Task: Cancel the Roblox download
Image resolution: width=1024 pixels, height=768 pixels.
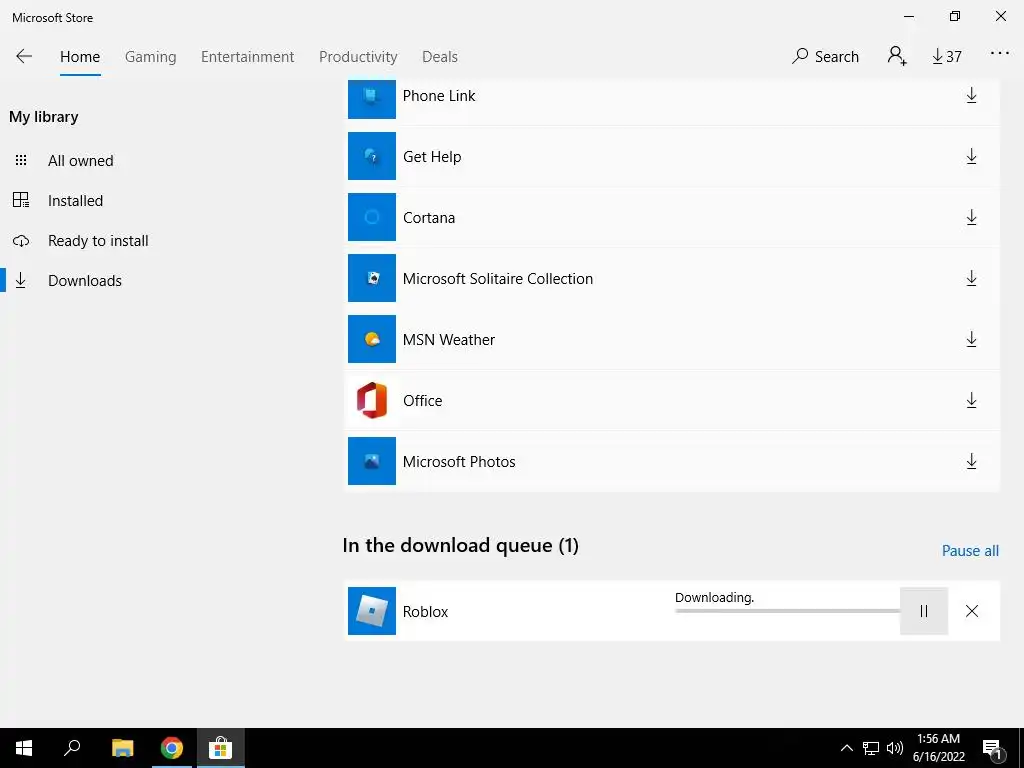Action: [x=971, y=611]
